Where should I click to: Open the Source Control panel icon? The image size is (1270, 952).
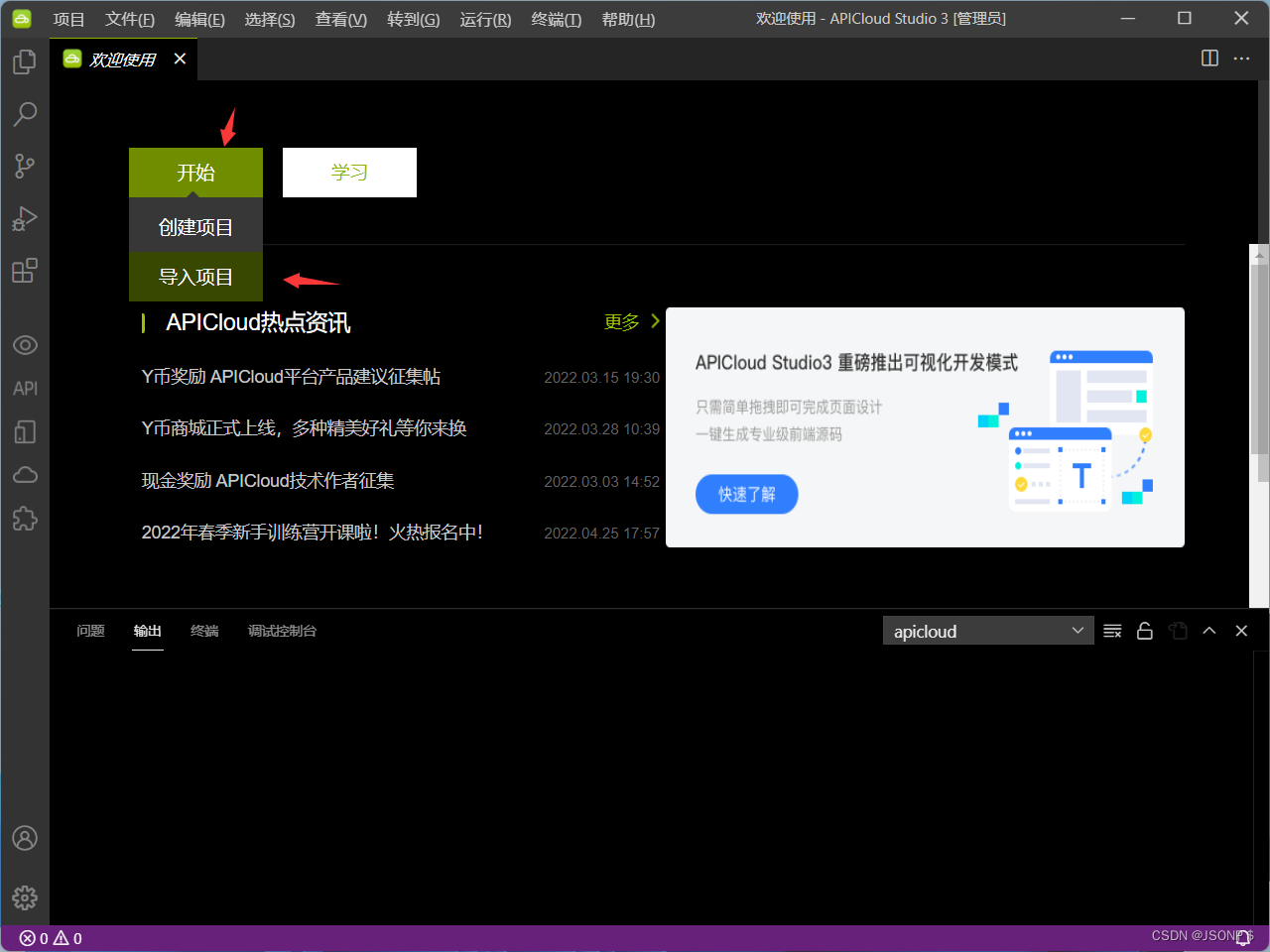pyautogui.click(x=25, y=167)
